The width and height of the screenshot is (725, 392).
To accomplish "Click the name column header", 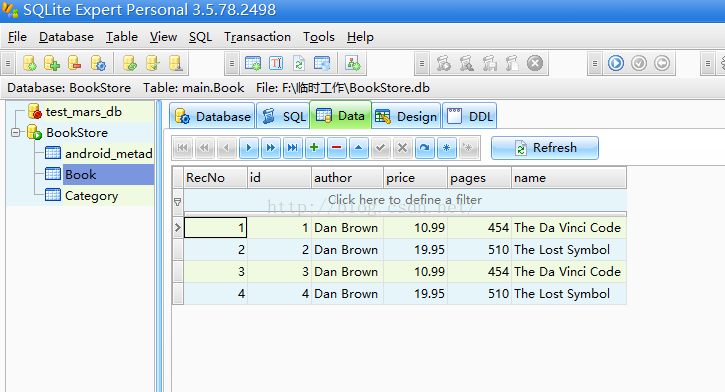I will [x=569, y=178].
